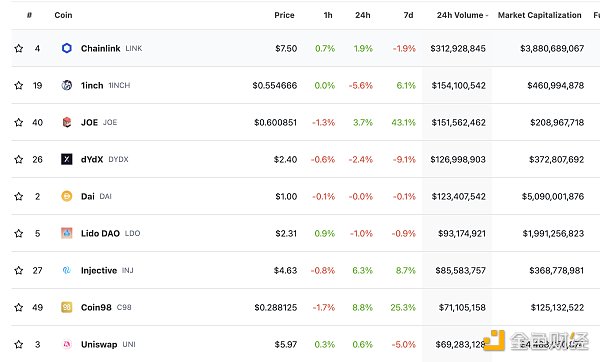600x362 pixels.
Task: Click the Lido DAO logo icon
Action: 67,233
